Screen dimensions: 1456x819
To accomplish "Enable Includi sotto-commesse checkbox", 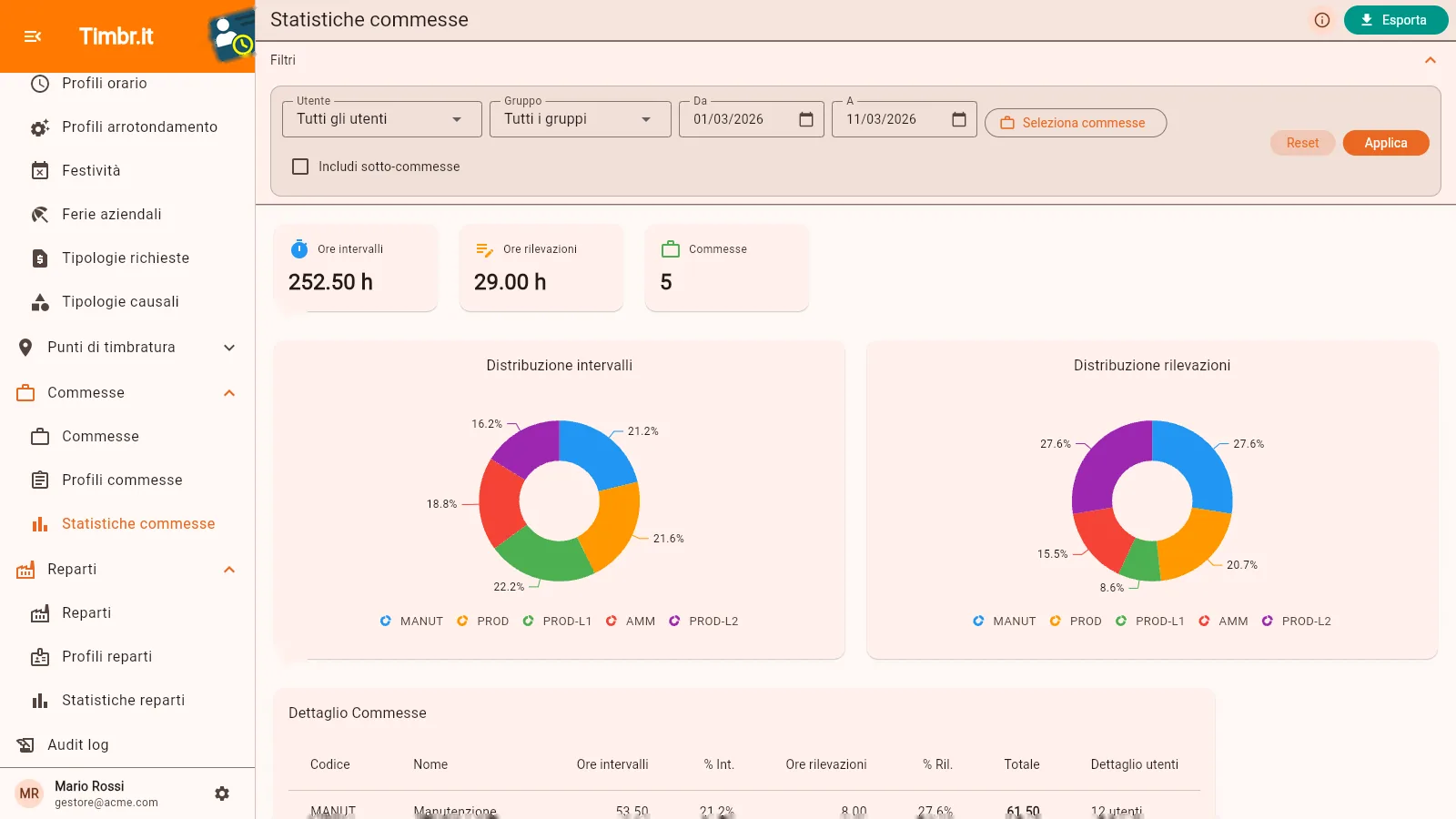I will [300, 167].
